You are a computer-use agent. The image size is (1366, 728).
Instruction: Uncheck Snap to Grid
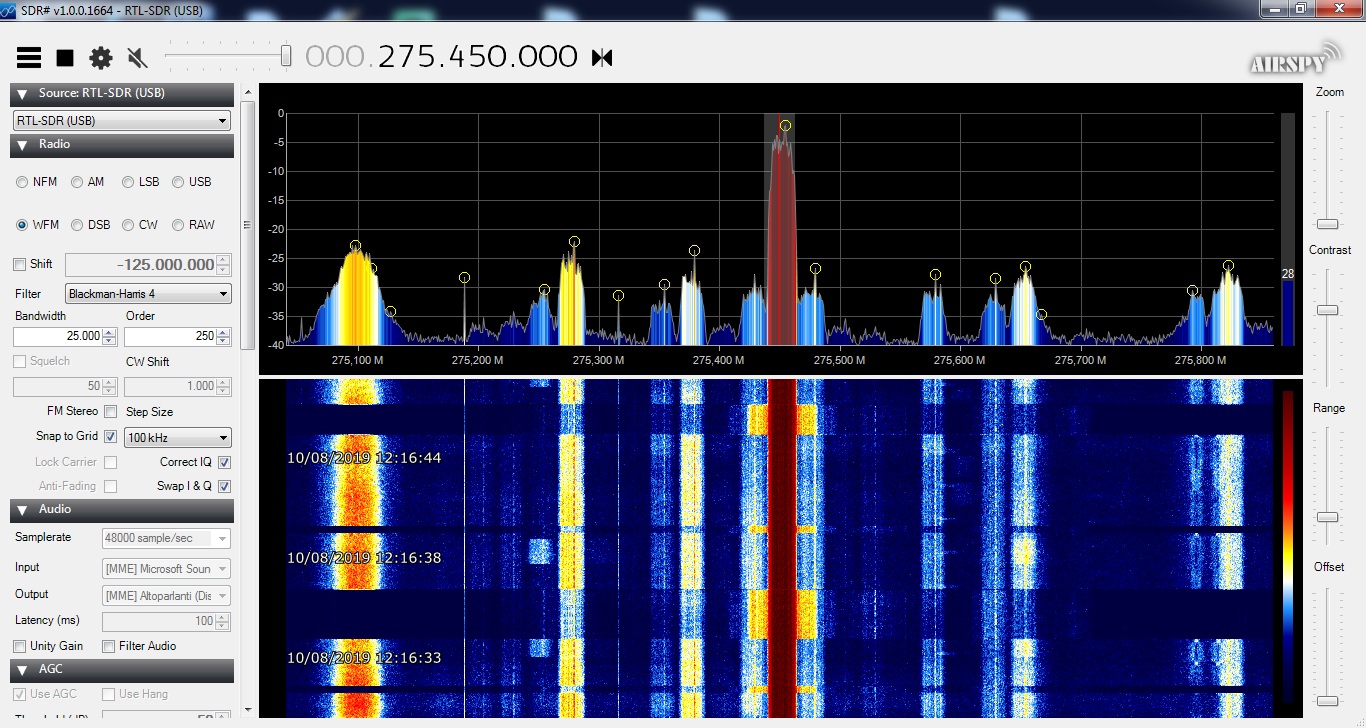[x=110, y=436]
